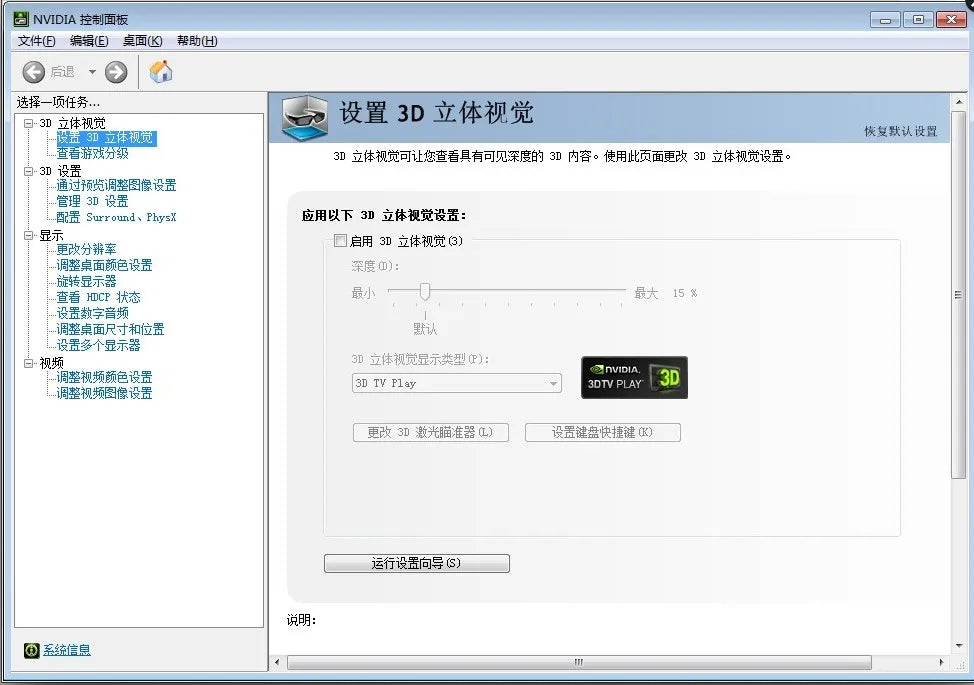Click the Back arrow icon in toolbar
The image size is (974, 685).
pos(34,72)
